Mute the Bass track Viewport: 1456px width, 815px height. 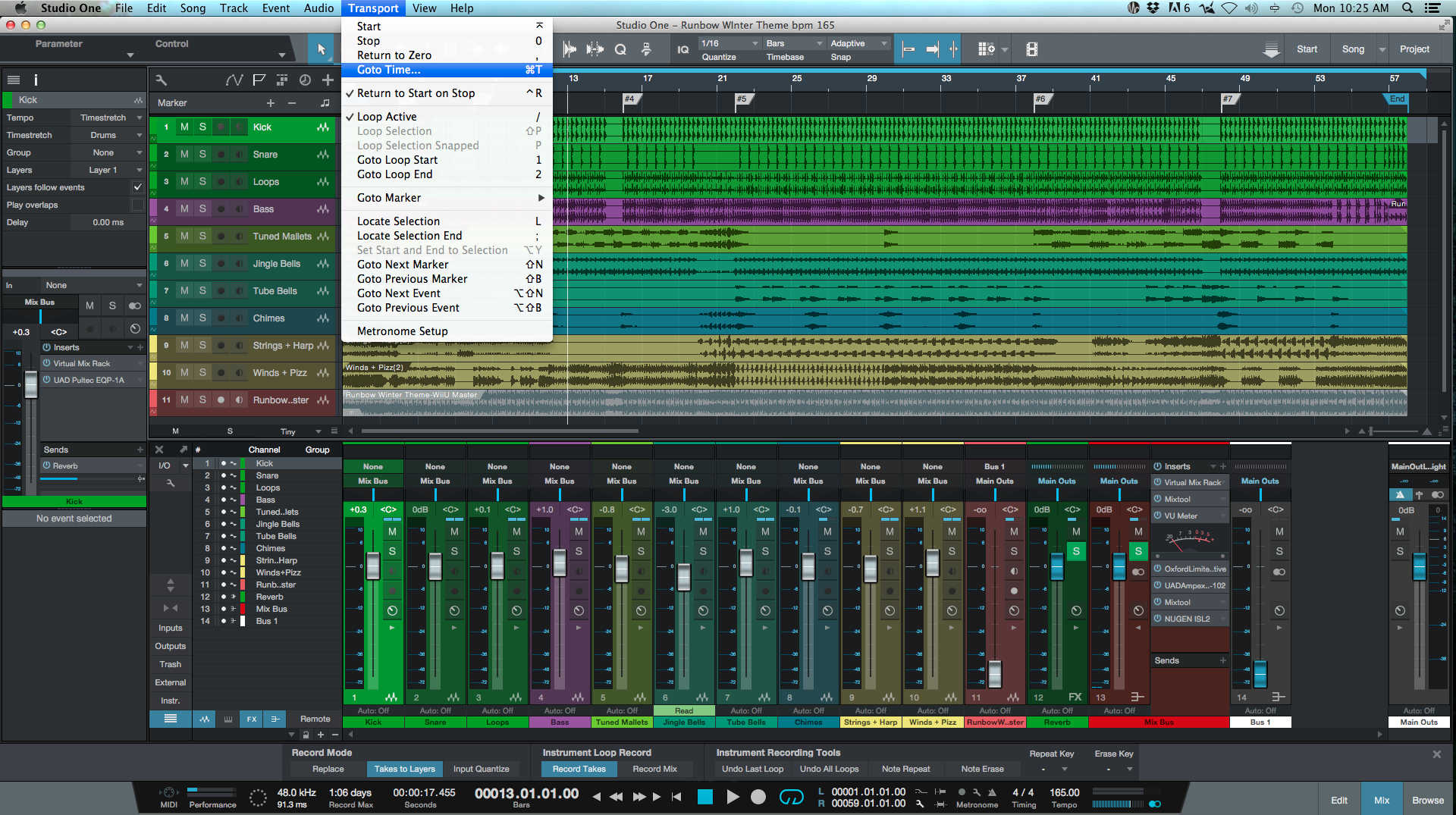point(184,209)
